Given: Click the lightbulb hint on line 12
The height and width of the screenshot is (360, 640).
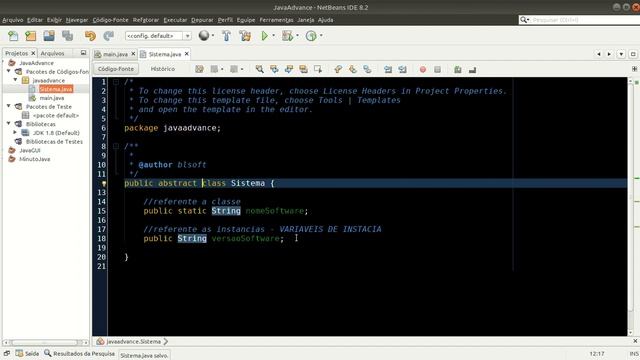Looking at the screenshot, I should 104,184.
